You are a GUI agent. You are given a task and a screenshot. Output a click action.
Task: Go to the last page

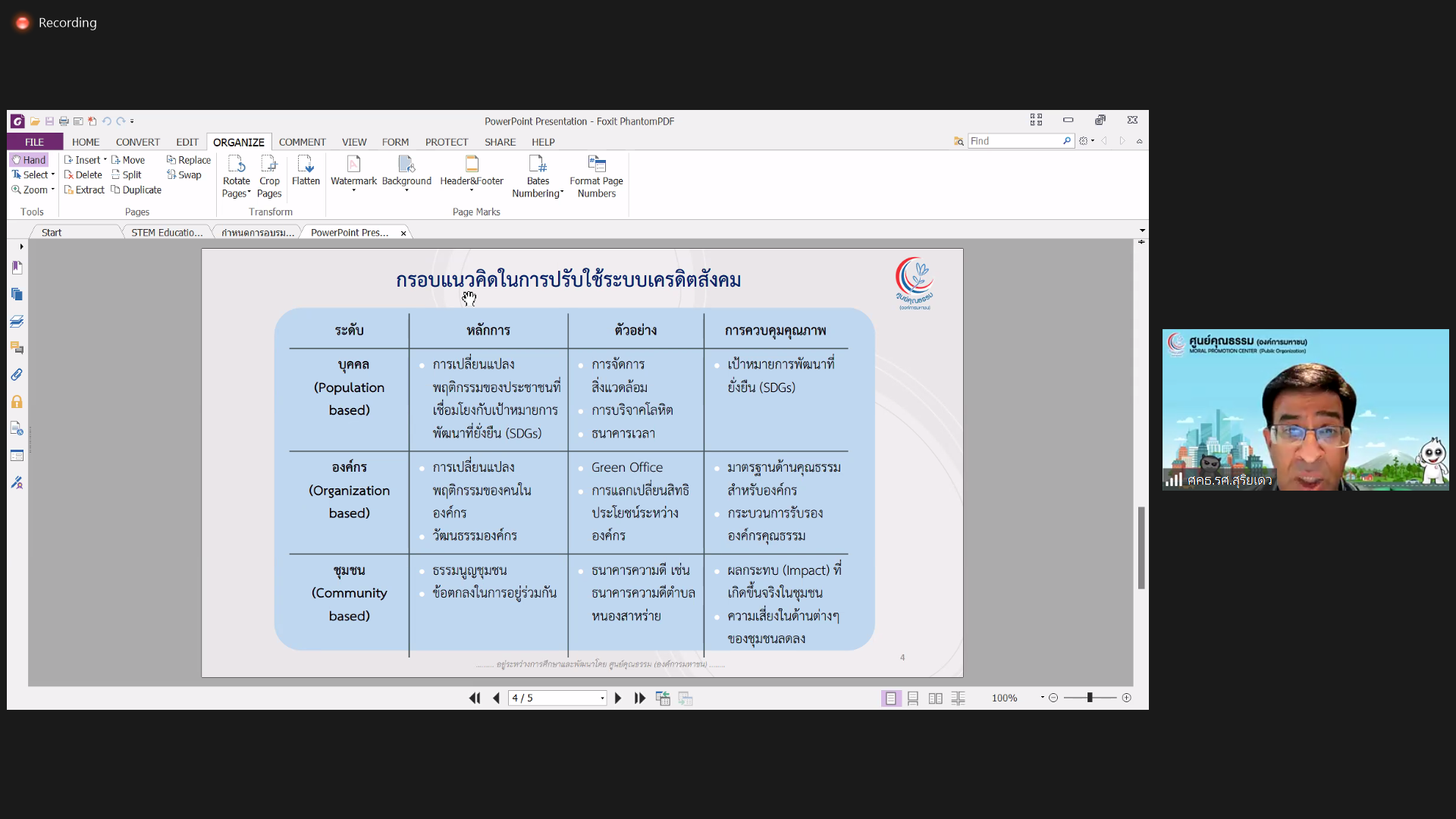pos(640,698)
